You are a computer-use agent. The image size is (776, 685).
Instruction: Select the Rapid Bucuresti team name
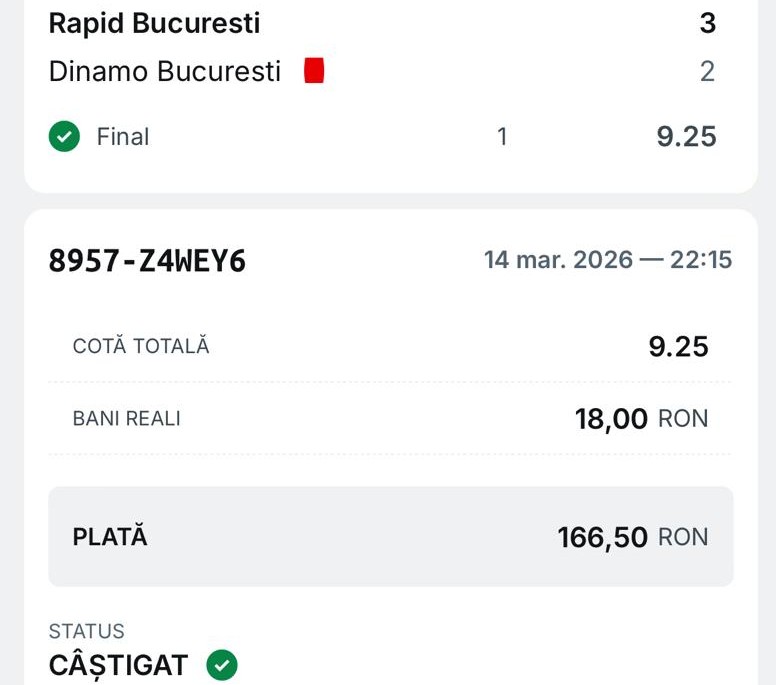coord(154,24)
